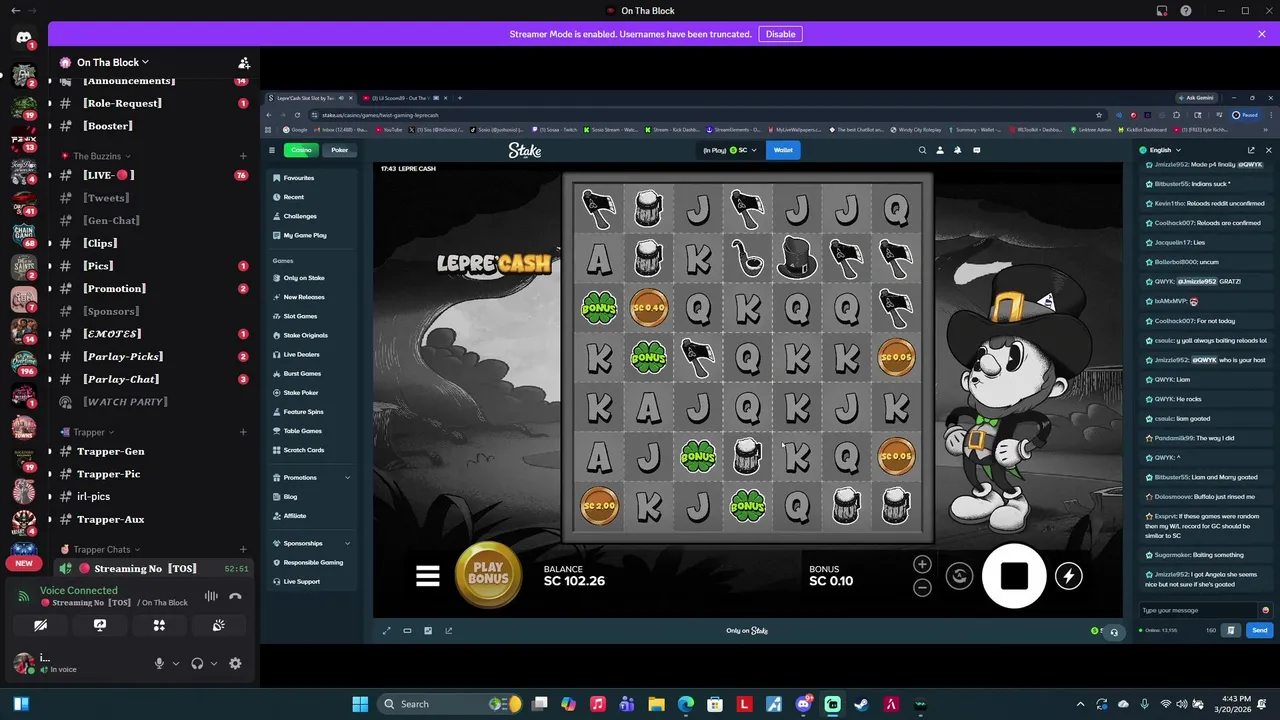1280x720 pixels.
Task: Toggle theatre mode for the game
Action: 407,630
